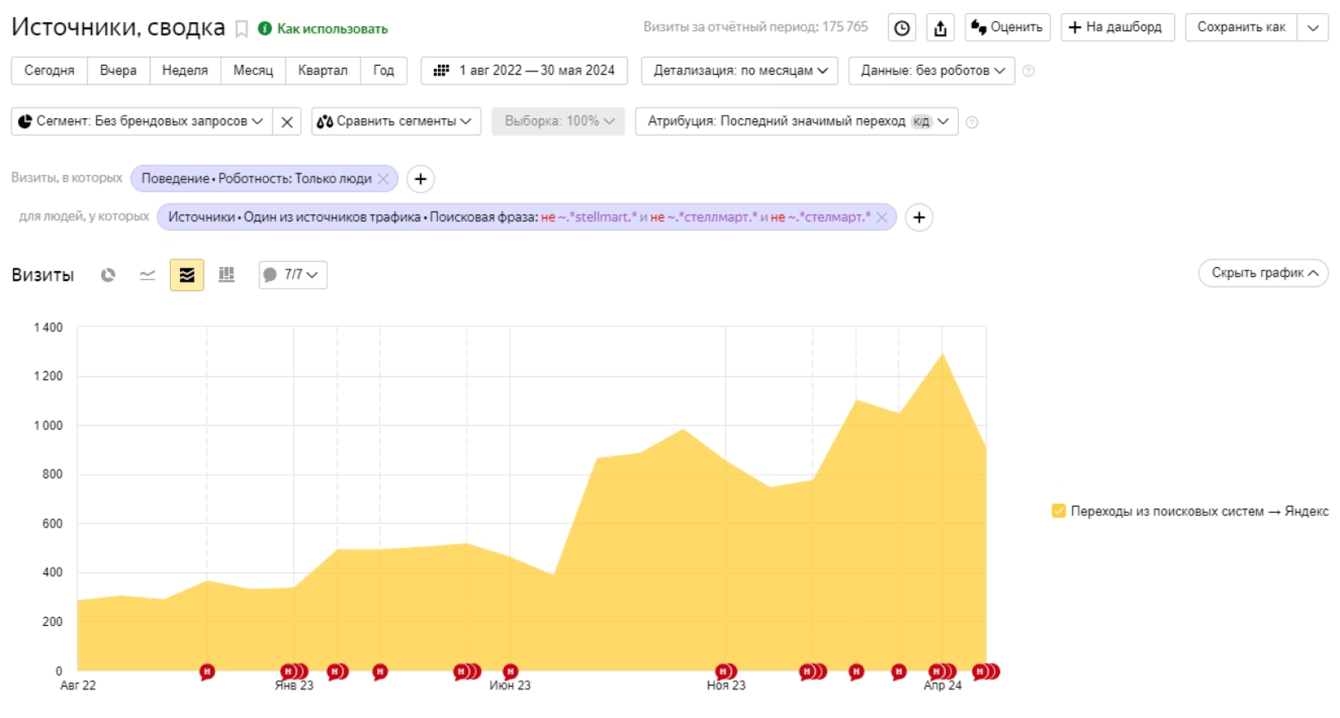Switch to line chart view icon
The height and width of the screenshot is (718, 1340).
tap(147, 275)
